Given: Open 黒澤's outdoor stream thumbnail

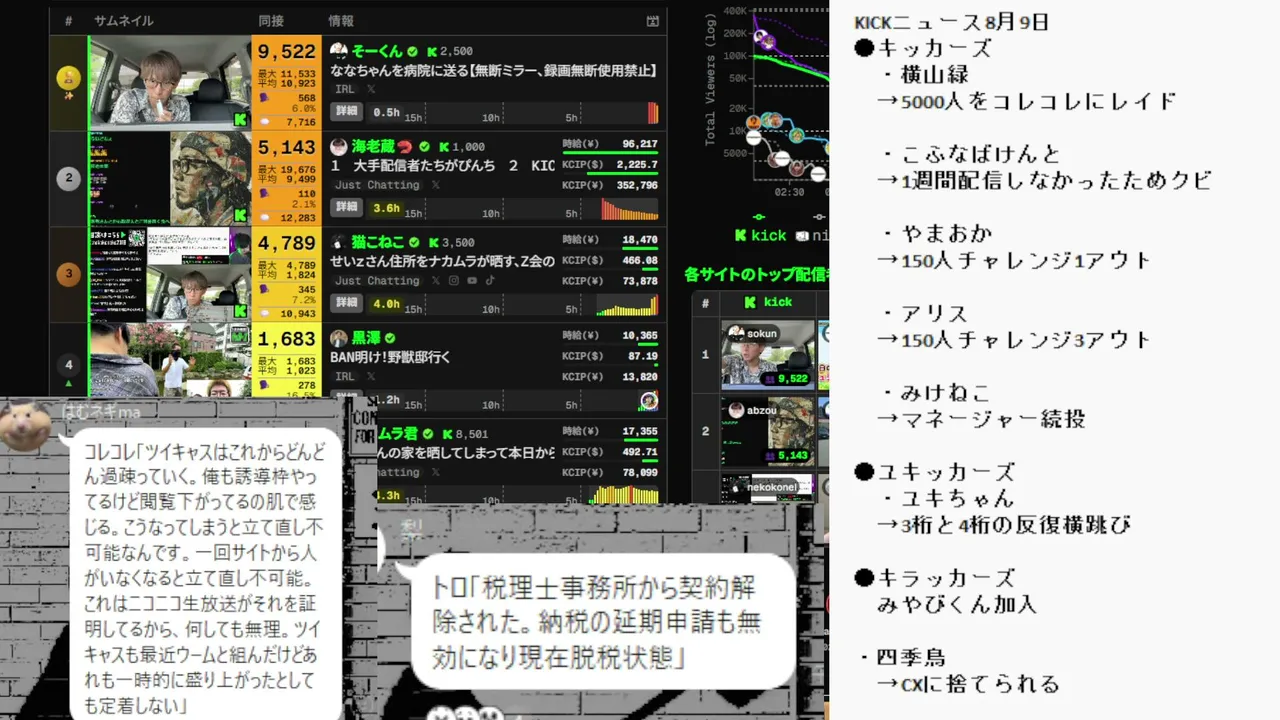Looking at the screenshot, I should tap(169, 360).
